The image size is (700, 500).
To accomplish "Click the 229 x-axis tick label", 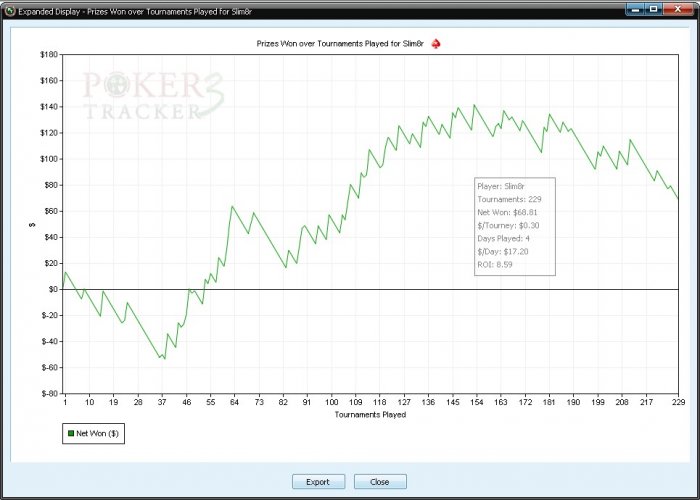I will [678, 402].
